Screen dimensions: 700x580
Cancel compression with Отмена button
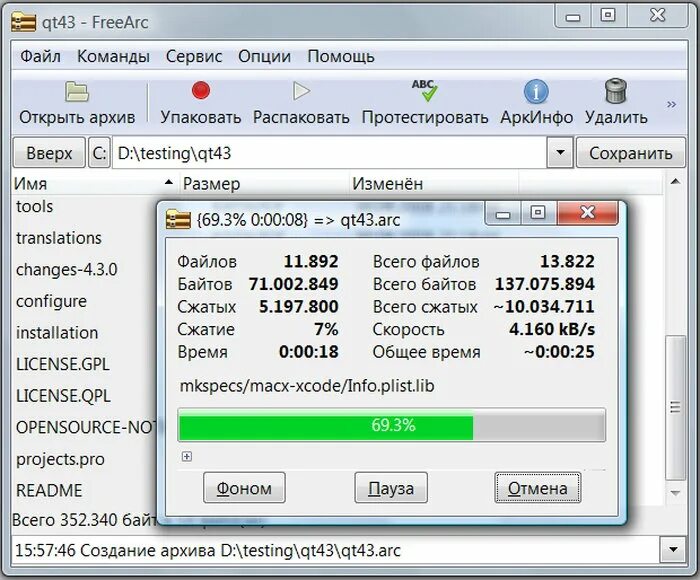538,488
